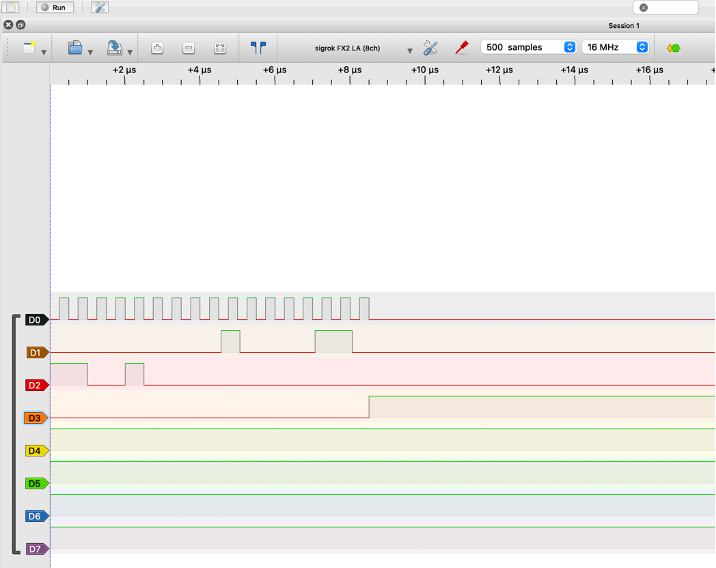Viewport: 716px width, 568px height.
Task: Click the +10 µs mark on time ruler
Action: tap(425, 70)
